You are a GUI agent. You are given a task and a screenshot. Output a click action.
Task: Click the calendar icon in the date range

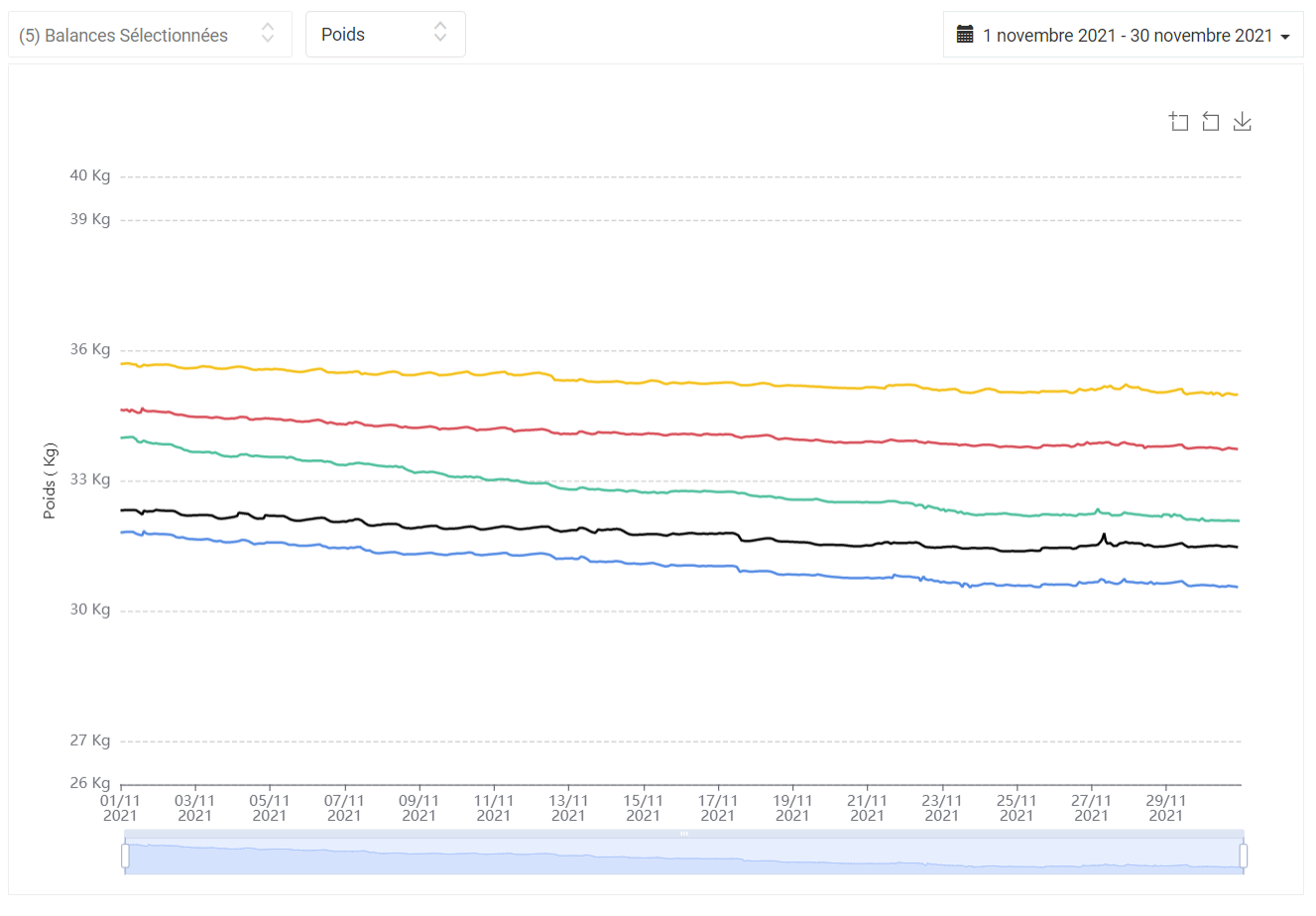coord(965,35)
